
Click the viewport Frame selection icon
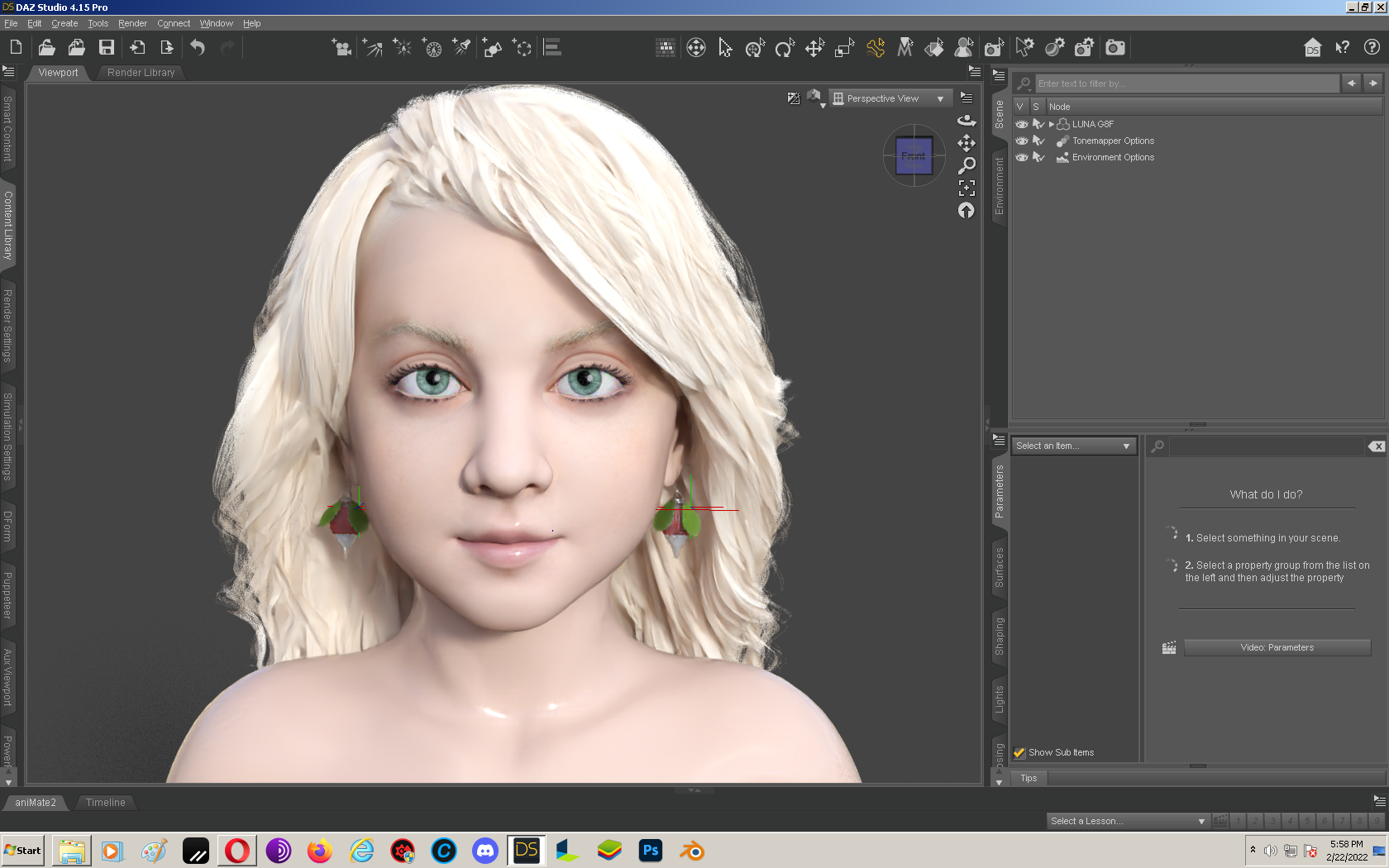(967, 188)
